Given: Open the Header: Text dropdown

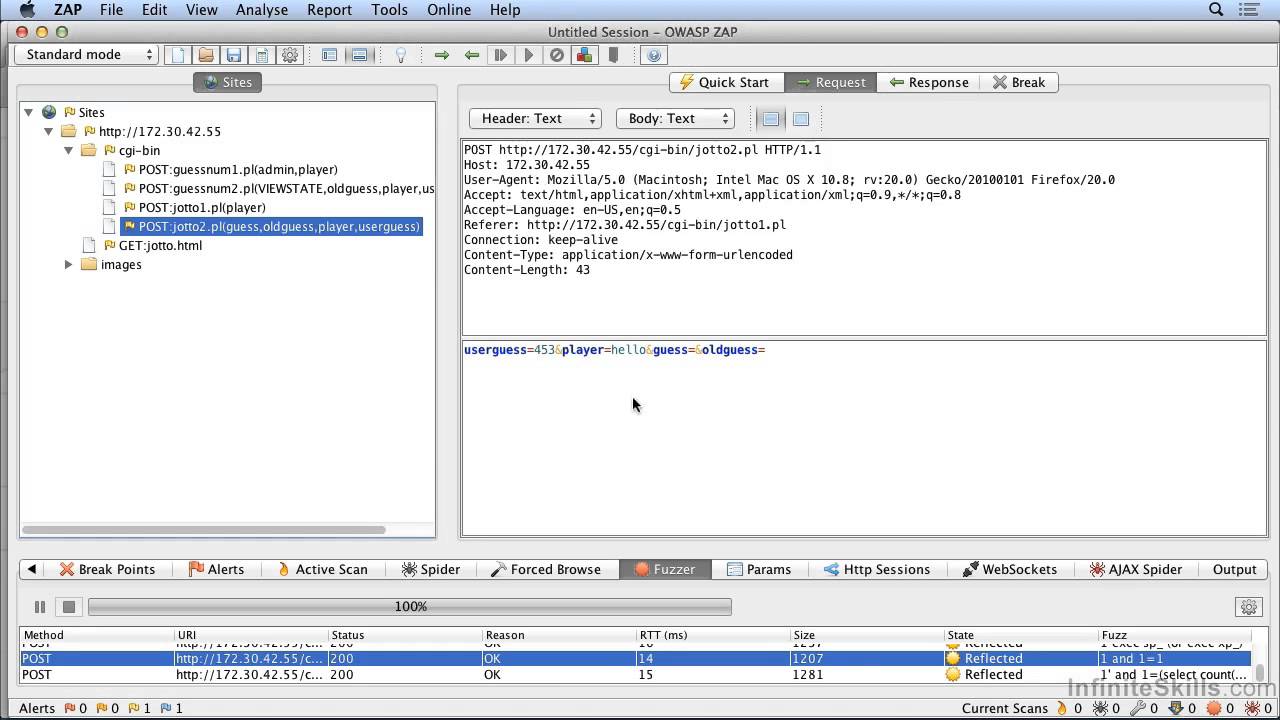Looking at the screenshot, I should [x=535, y=119].
